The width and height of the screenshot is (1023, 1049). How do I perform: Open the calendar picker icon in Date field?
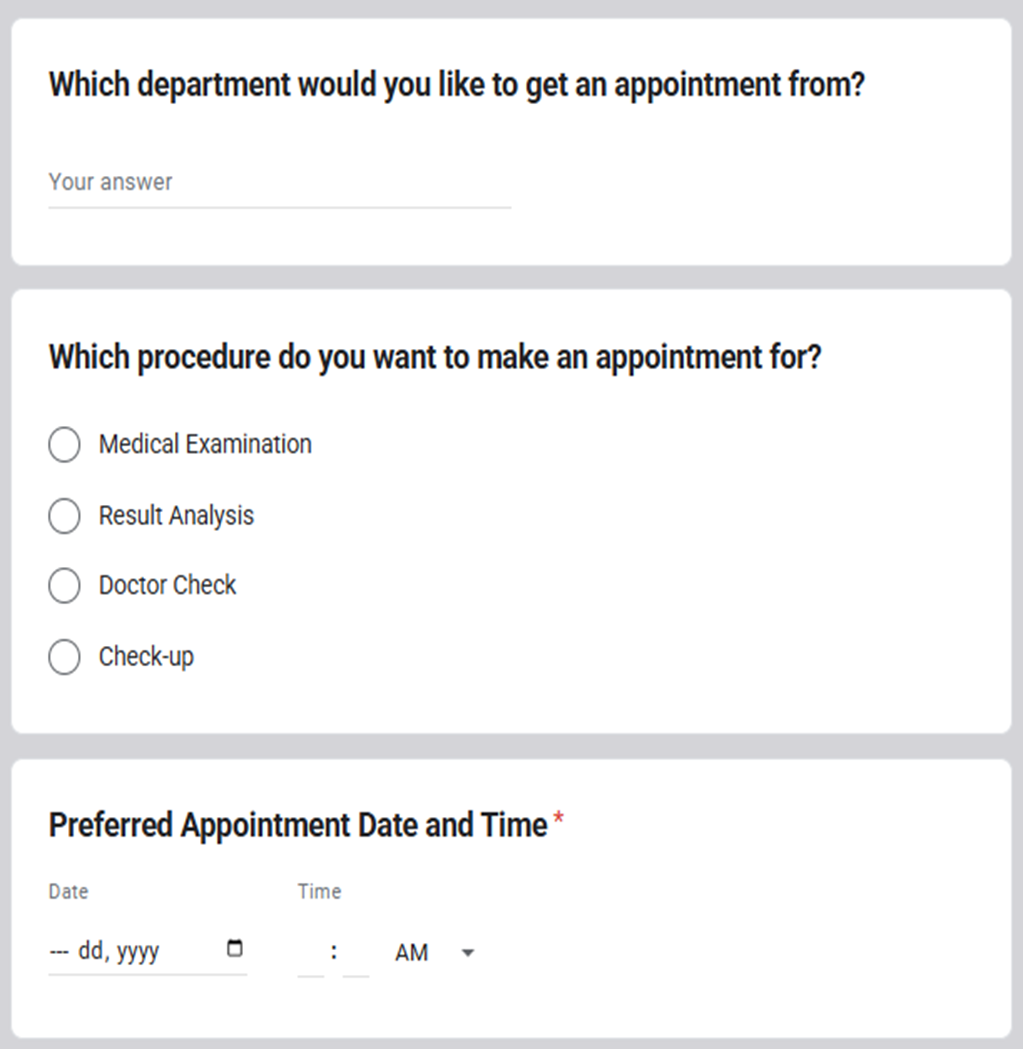point(235,948)
